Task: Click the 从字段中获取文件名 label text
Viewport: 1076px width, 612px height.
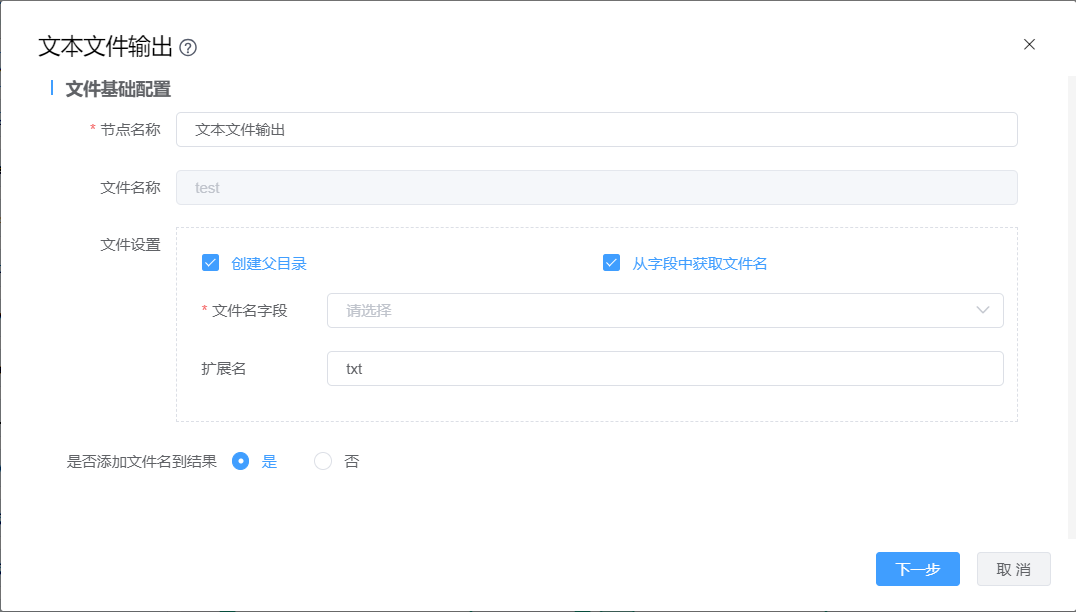Action: [x=699, y=264]
